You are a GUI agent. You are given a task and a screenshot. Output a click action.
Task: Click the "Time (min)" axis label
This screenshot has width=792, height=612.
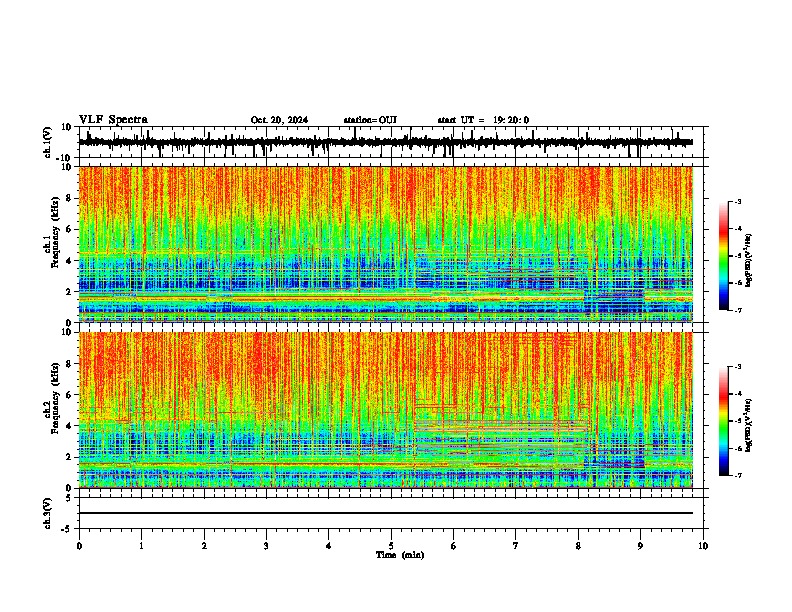coord(400,555)
